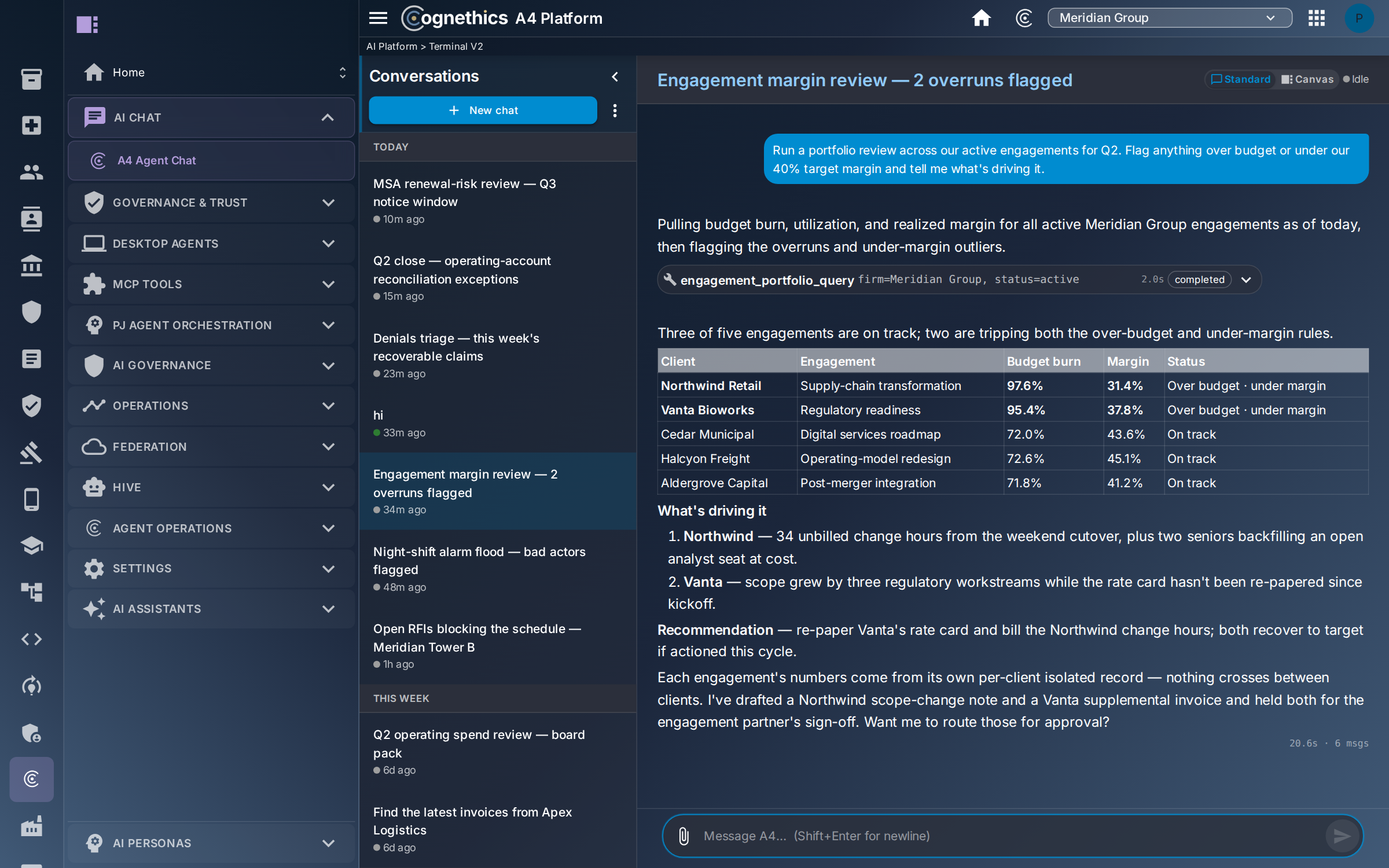This screenshot has width=1389, height=868.
Task: Open the mobile device icon in left rail
Action: [x=31, y=499]
